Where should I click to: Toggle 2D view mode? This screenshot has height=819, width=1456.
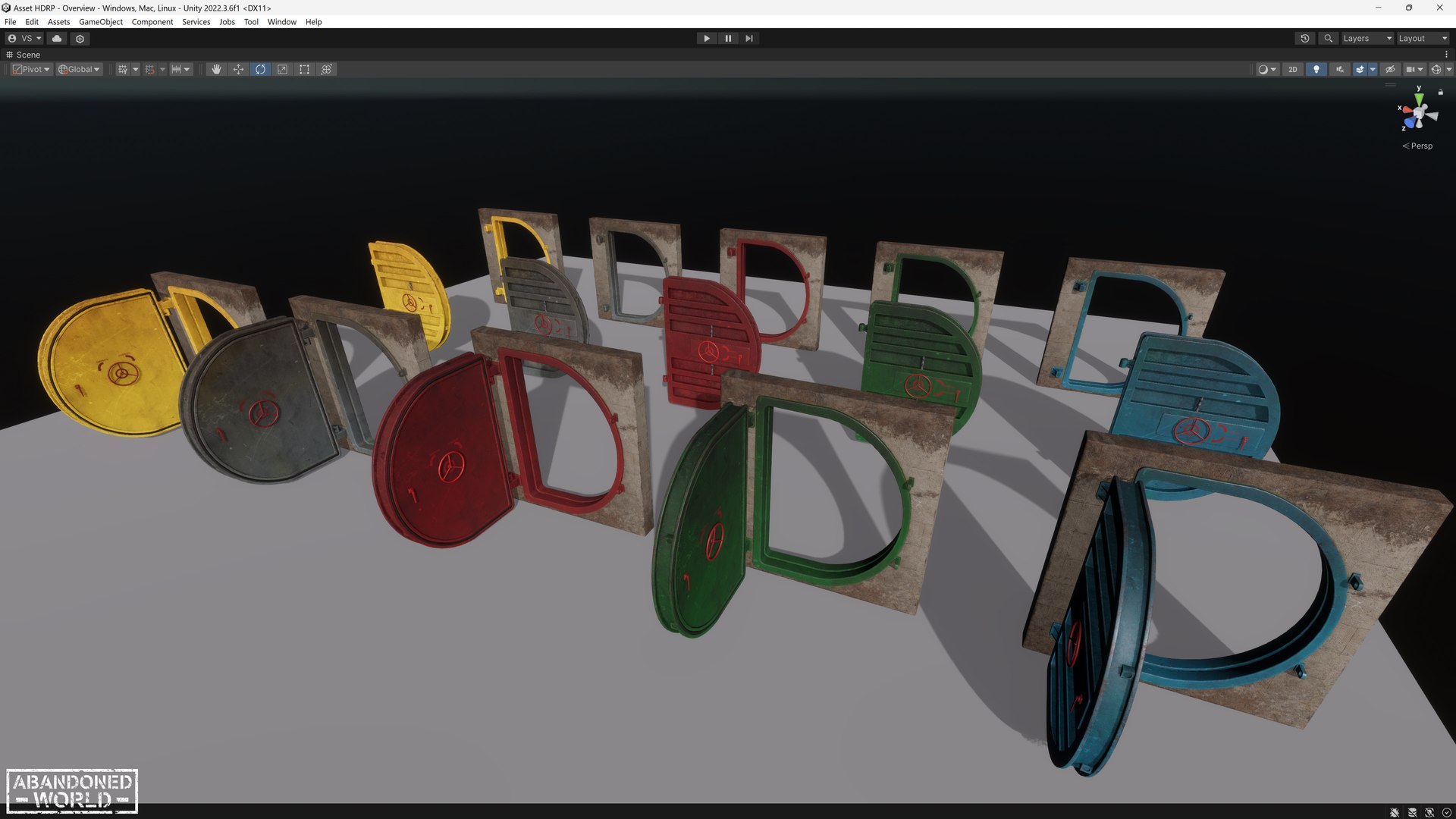click(1293, 69)
